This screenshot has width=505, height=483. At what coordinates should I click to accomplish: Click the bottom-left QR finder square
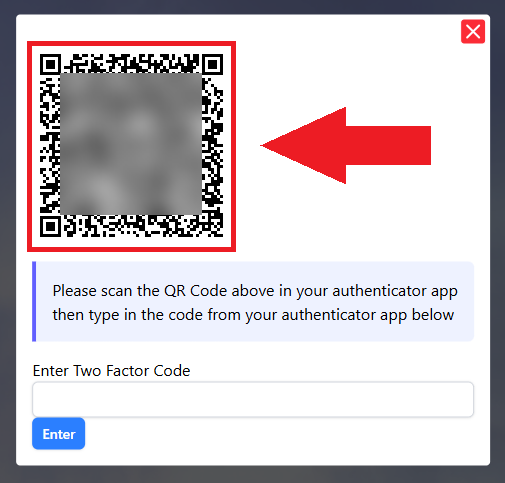coord(50,226)
